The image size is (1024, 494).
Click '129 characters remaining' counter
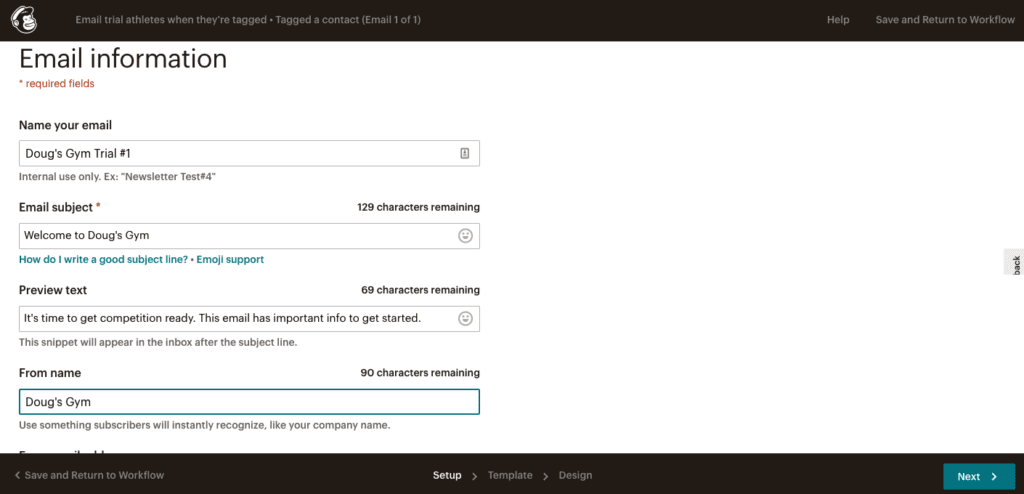pos(418,207)
